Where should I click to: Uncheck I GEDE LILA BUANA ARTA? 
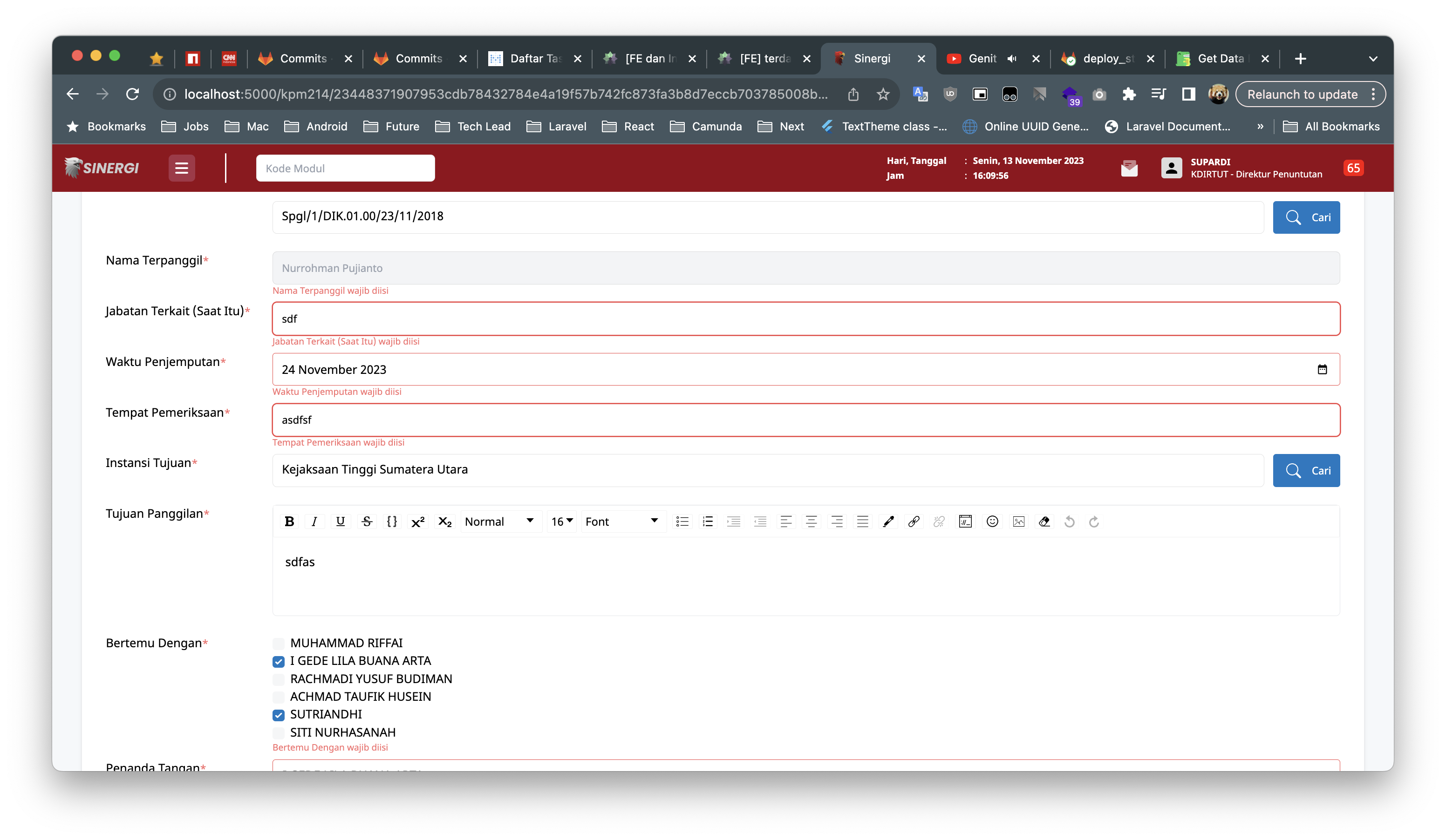278,661
